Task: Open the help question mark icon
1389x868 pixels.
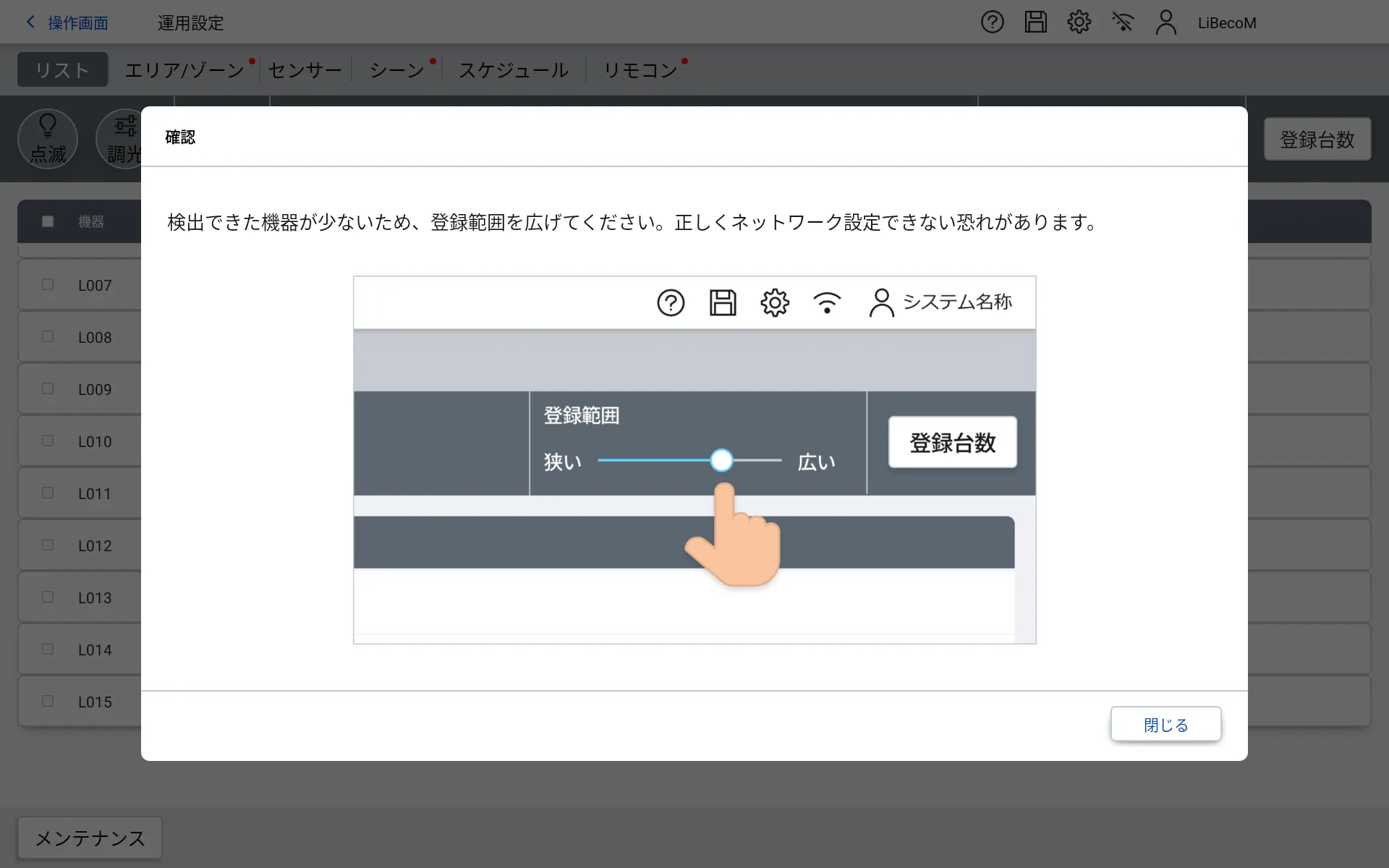Action: click(992, 22)
